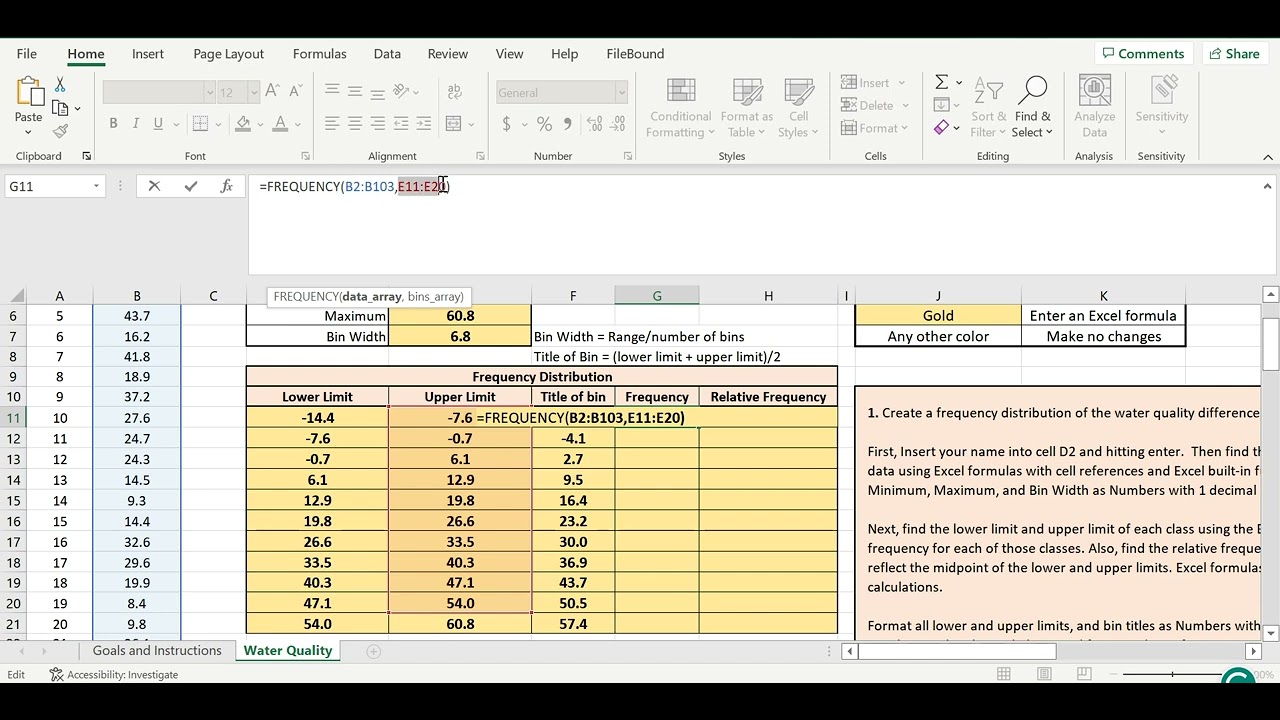The height and width of the screenshot is (720, 1280).
Task: Toggle Align Left alignment
Action: coord(332,124)
